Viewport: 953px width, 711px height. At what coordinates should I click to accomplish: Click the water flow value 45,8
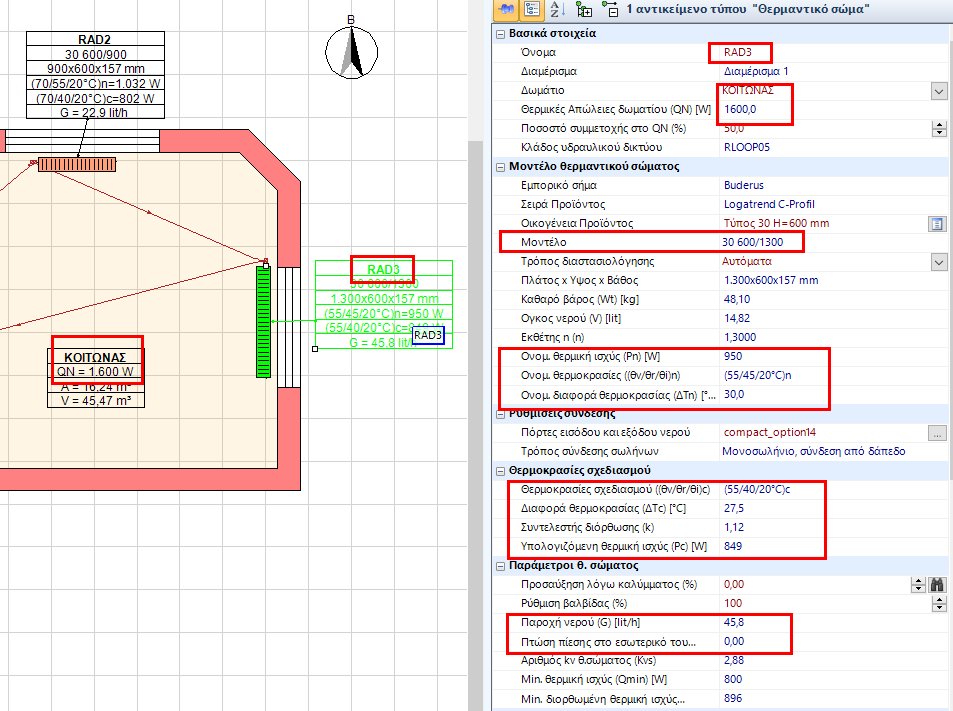pos(734,622)
